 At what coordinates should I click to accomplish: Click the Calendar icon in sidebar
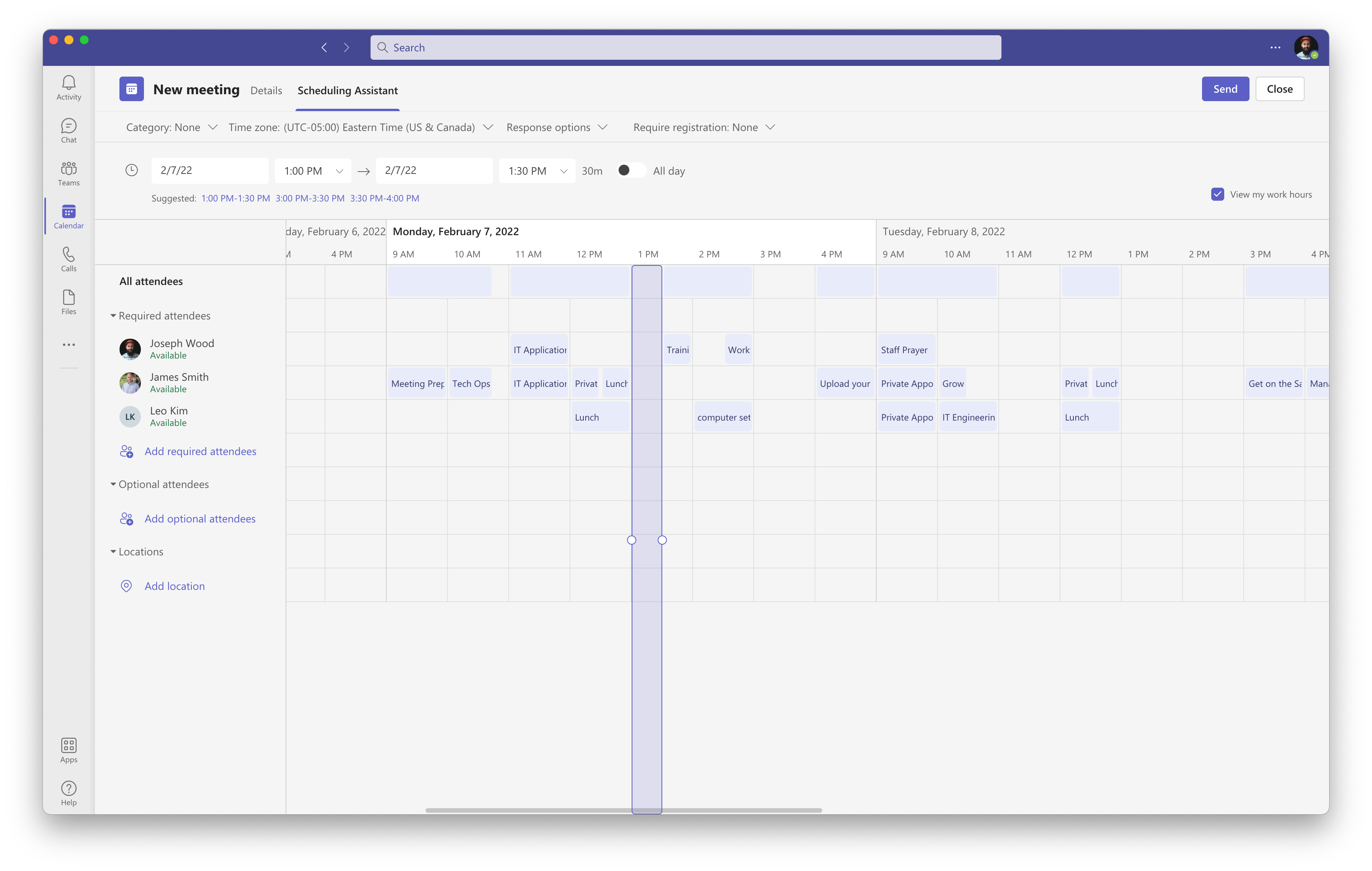68,215
